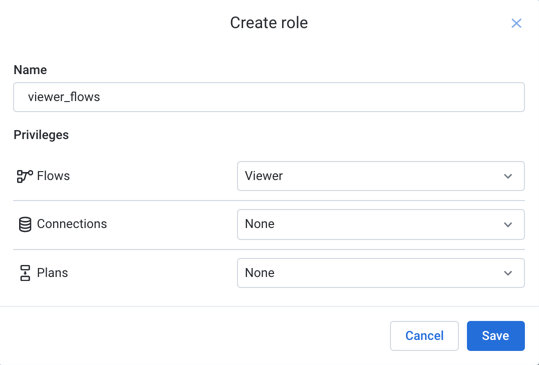Open the Connections privilege dropdown
This screenshot has height=365, width=539.
pos(381,224)
